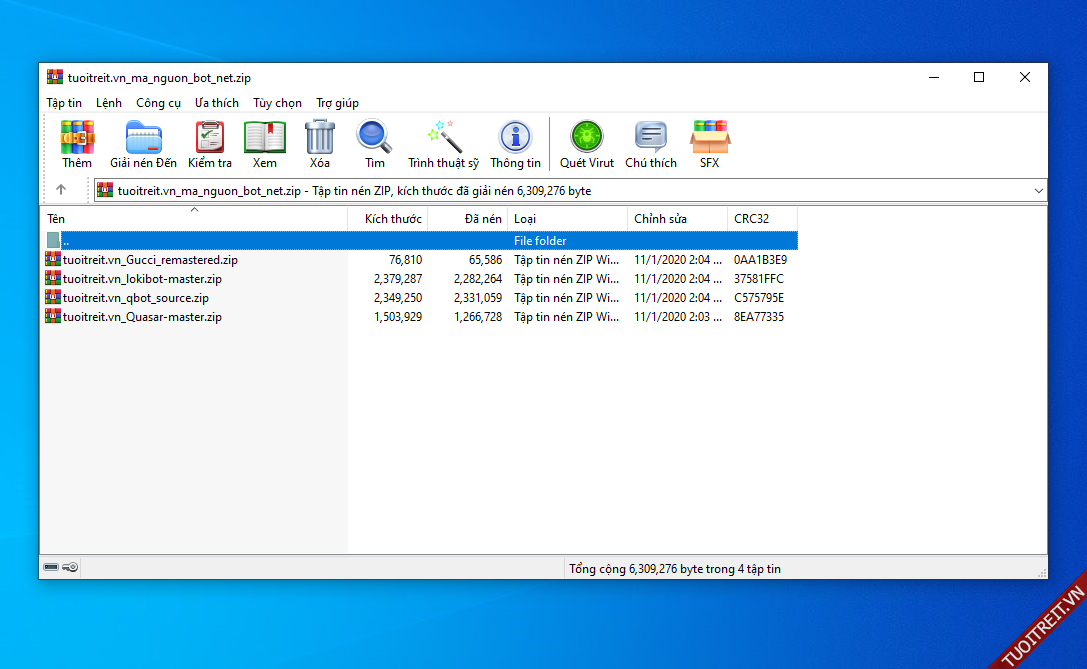Image resolution: width=1087 pixels, height=669 pixels.
Task: Open the Tùy chọn menu
Action: 277,103
